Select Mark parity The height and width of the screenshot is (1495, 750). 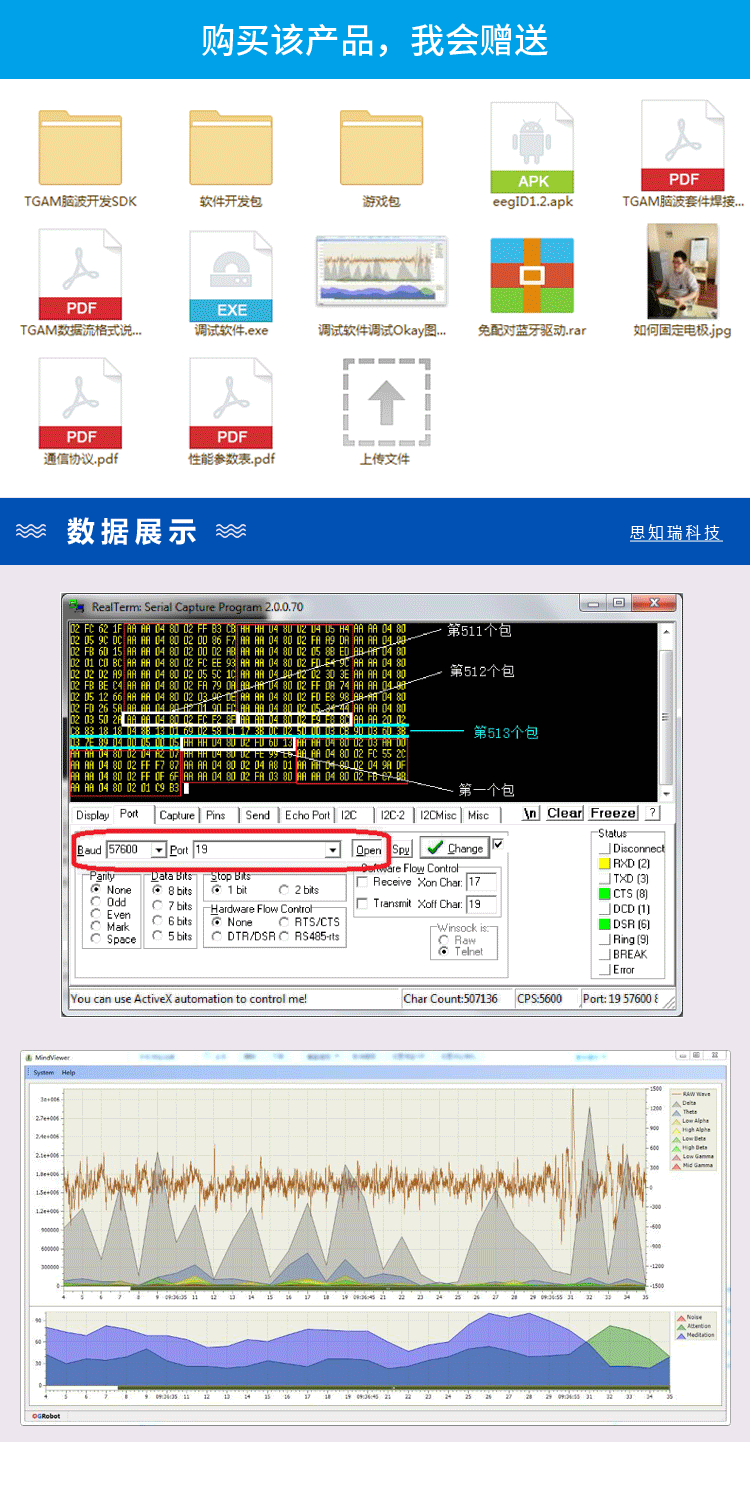point(96,927)
